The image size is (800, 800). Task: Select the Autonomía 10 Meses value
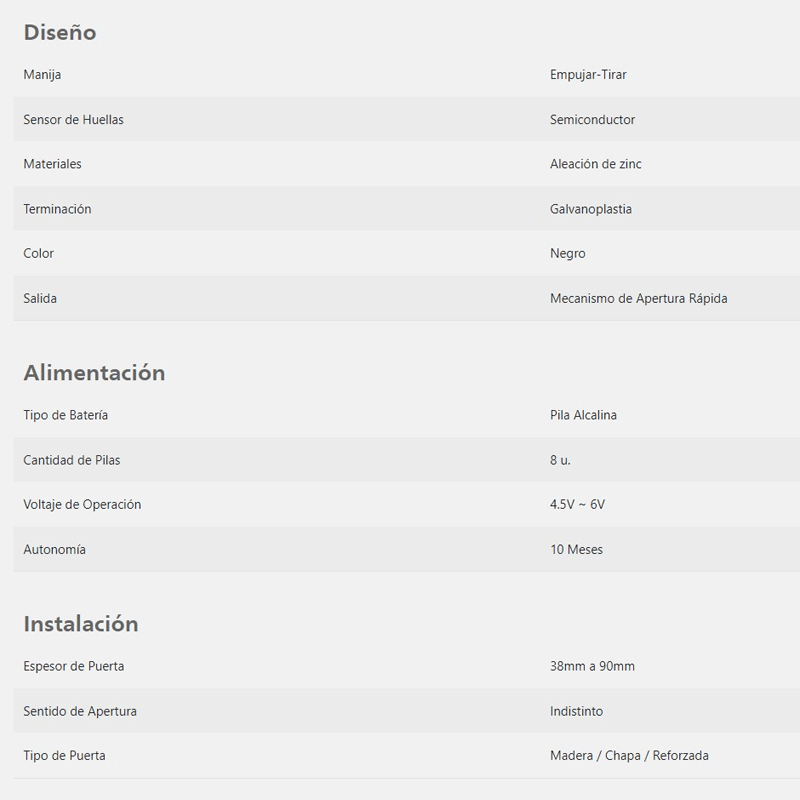point(576,549)
